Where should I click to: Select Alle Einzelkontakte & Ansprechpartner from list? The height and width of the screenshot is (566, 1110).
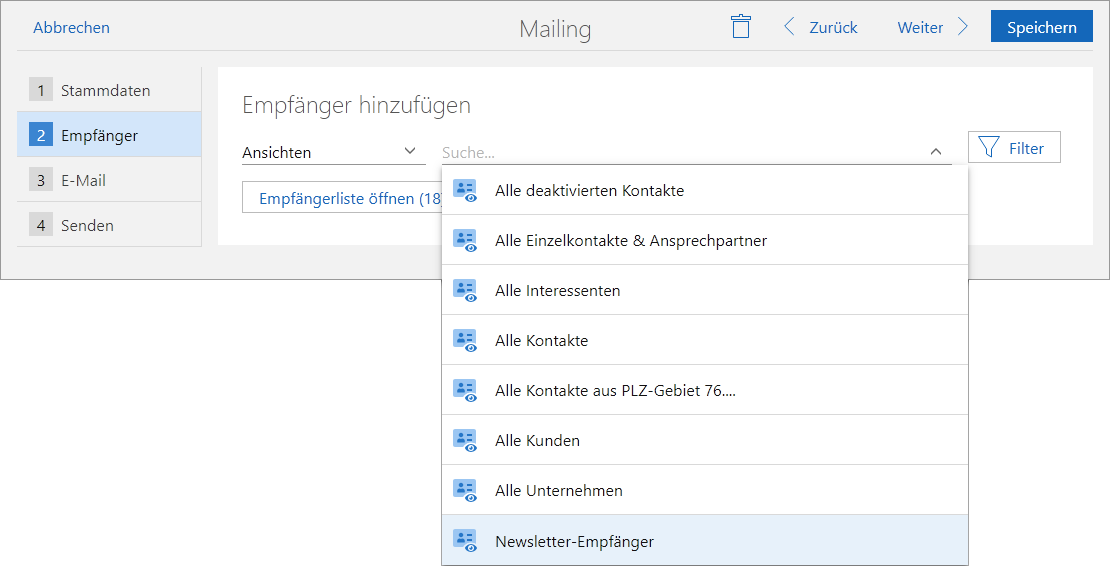click(x=630, y=240)
